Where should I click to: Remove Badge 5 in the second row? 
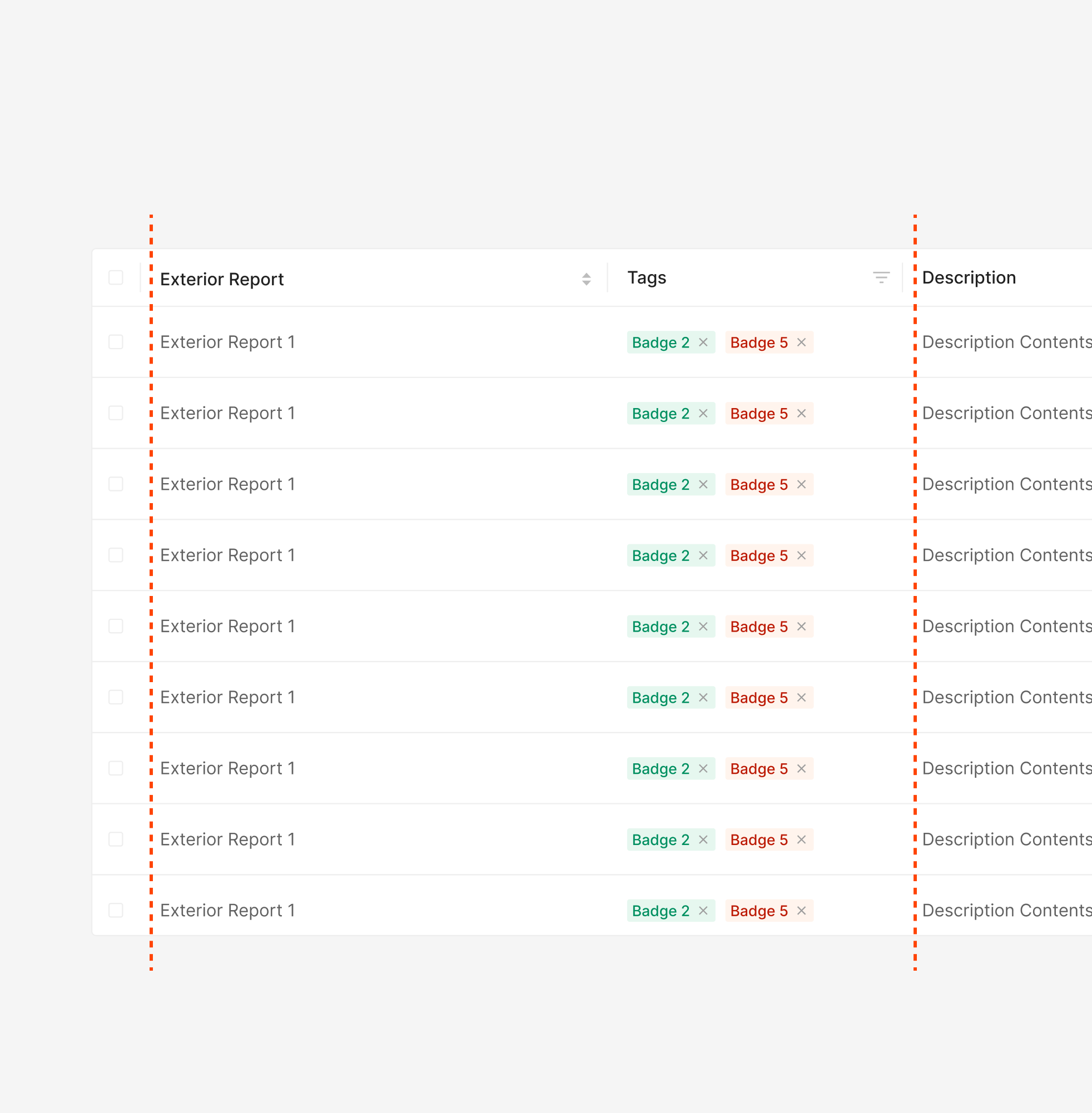(x=801, y=414)
